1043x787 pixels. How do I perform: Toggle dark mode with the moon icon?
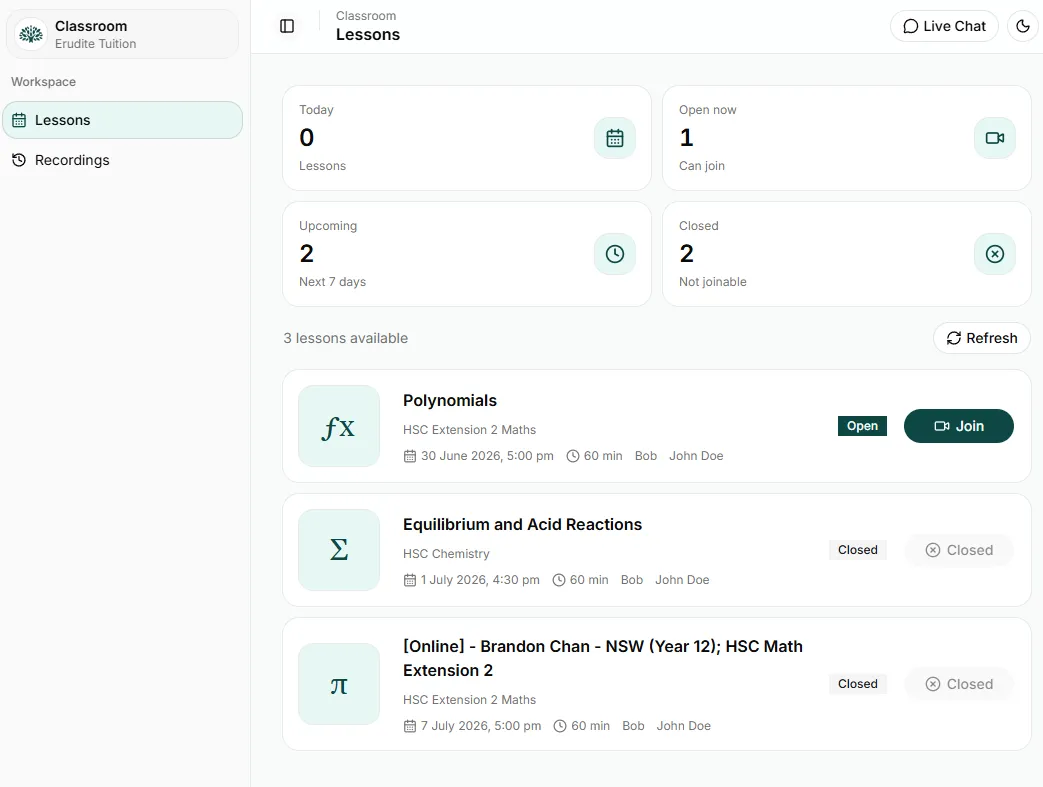tap(1023, 26)
